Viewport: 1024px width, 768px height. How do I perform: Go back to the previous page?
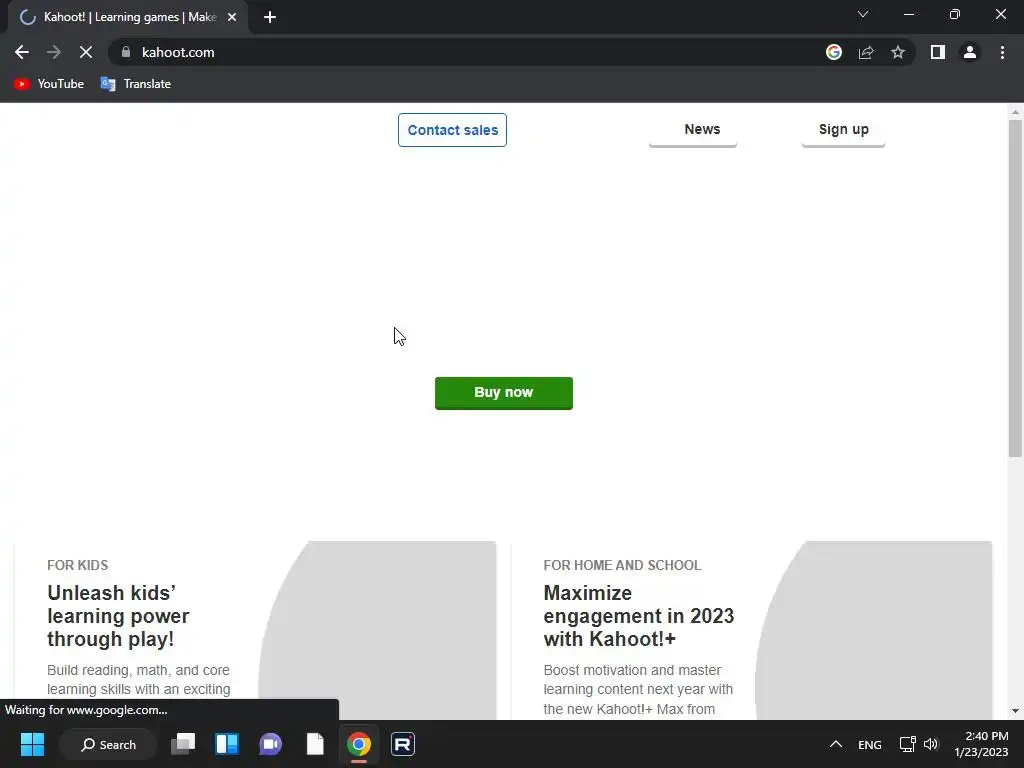[22, 52]
